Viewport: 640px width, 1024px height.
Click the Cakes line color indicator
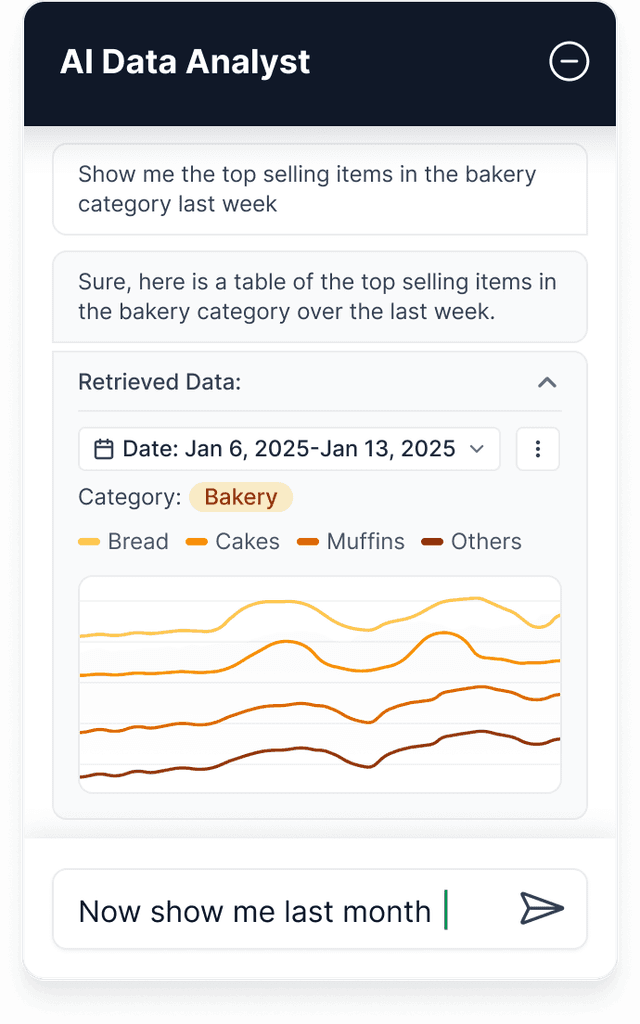coord(199,541)
